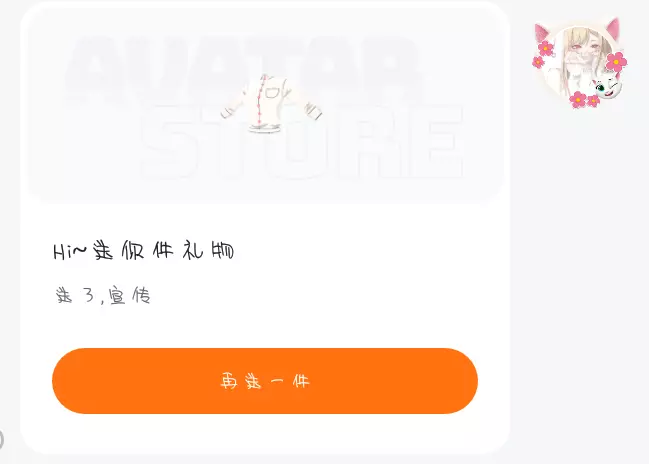Click the faded STORE lettering in banner
The image size is (649, 464).
302,141
